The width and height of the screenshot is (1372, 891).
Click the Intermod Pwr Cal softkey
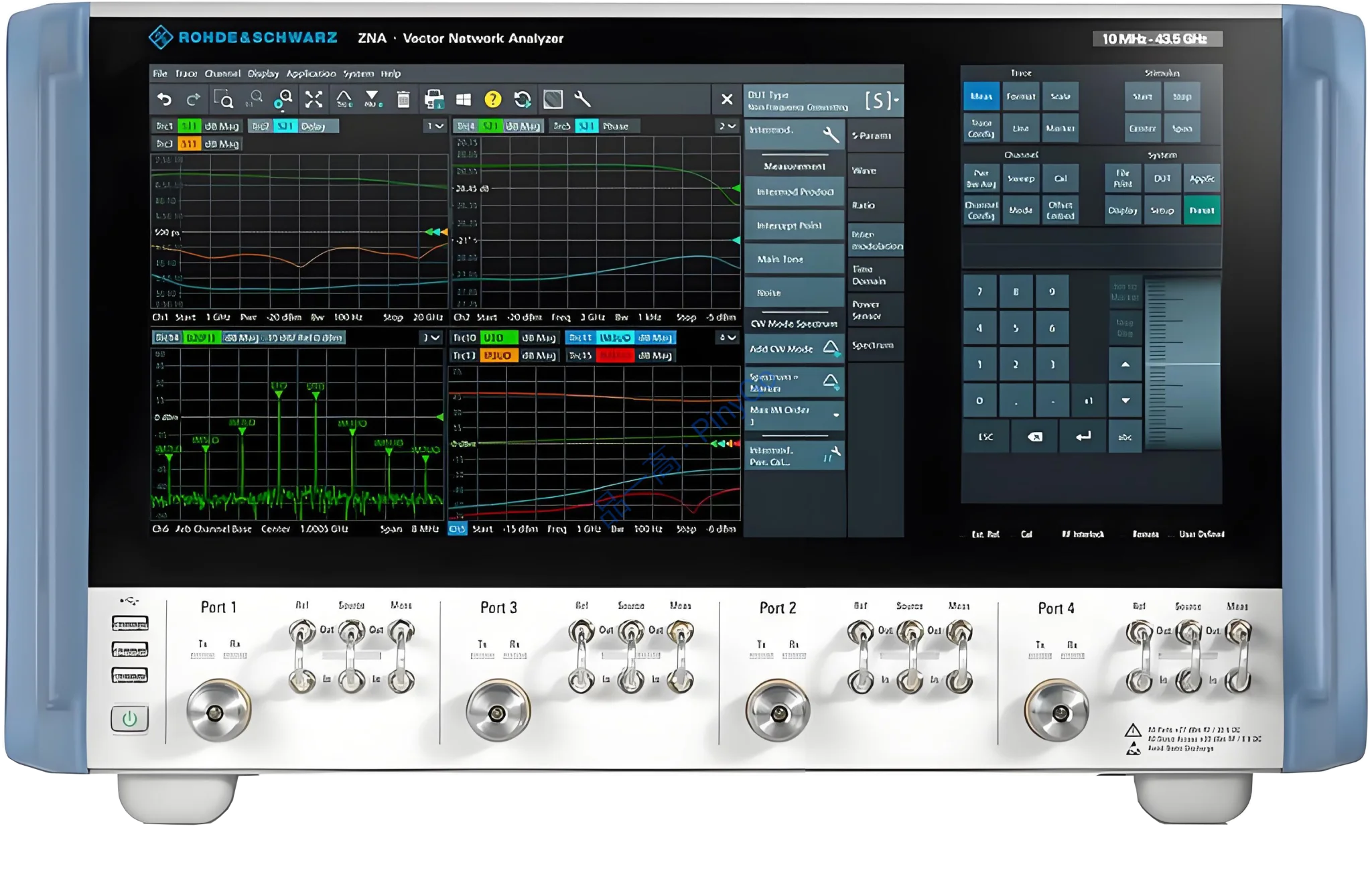click(x=795, y=456)
